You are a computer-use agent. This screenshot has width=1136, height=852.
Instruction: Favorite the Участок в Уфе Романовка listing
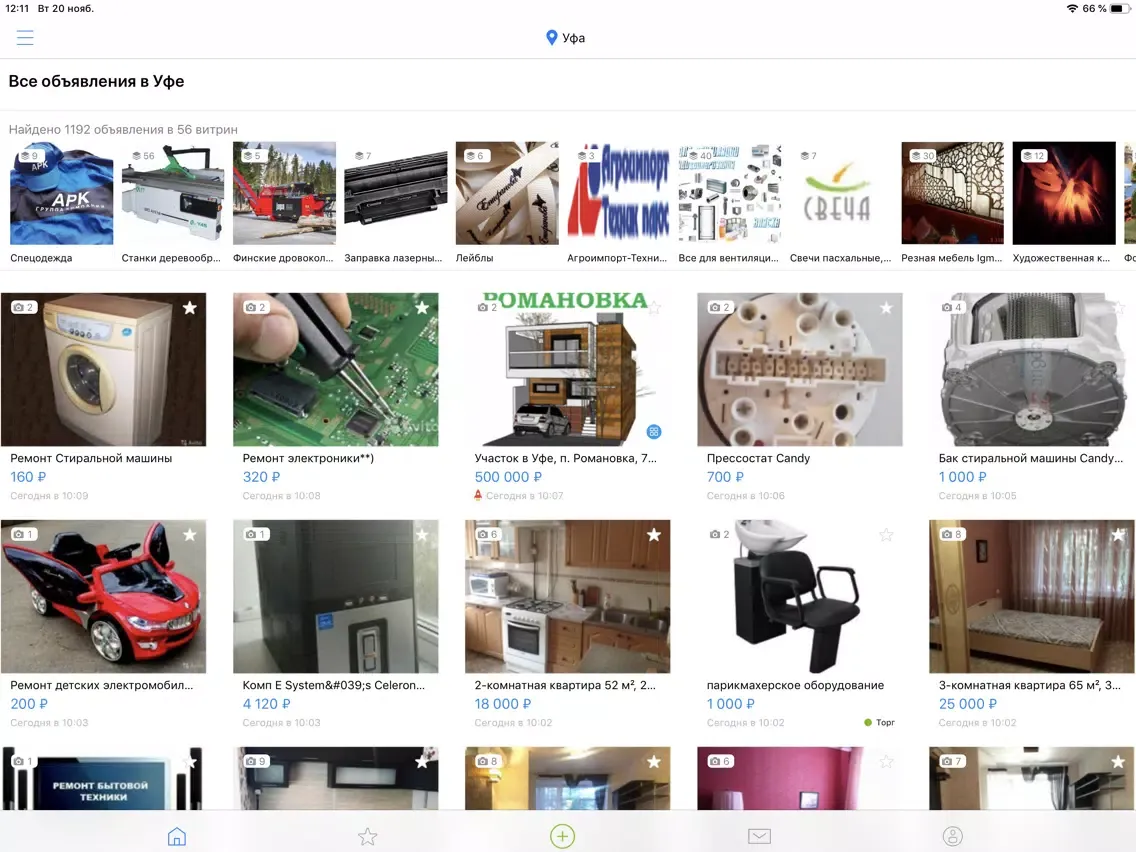tap(653, 308)
